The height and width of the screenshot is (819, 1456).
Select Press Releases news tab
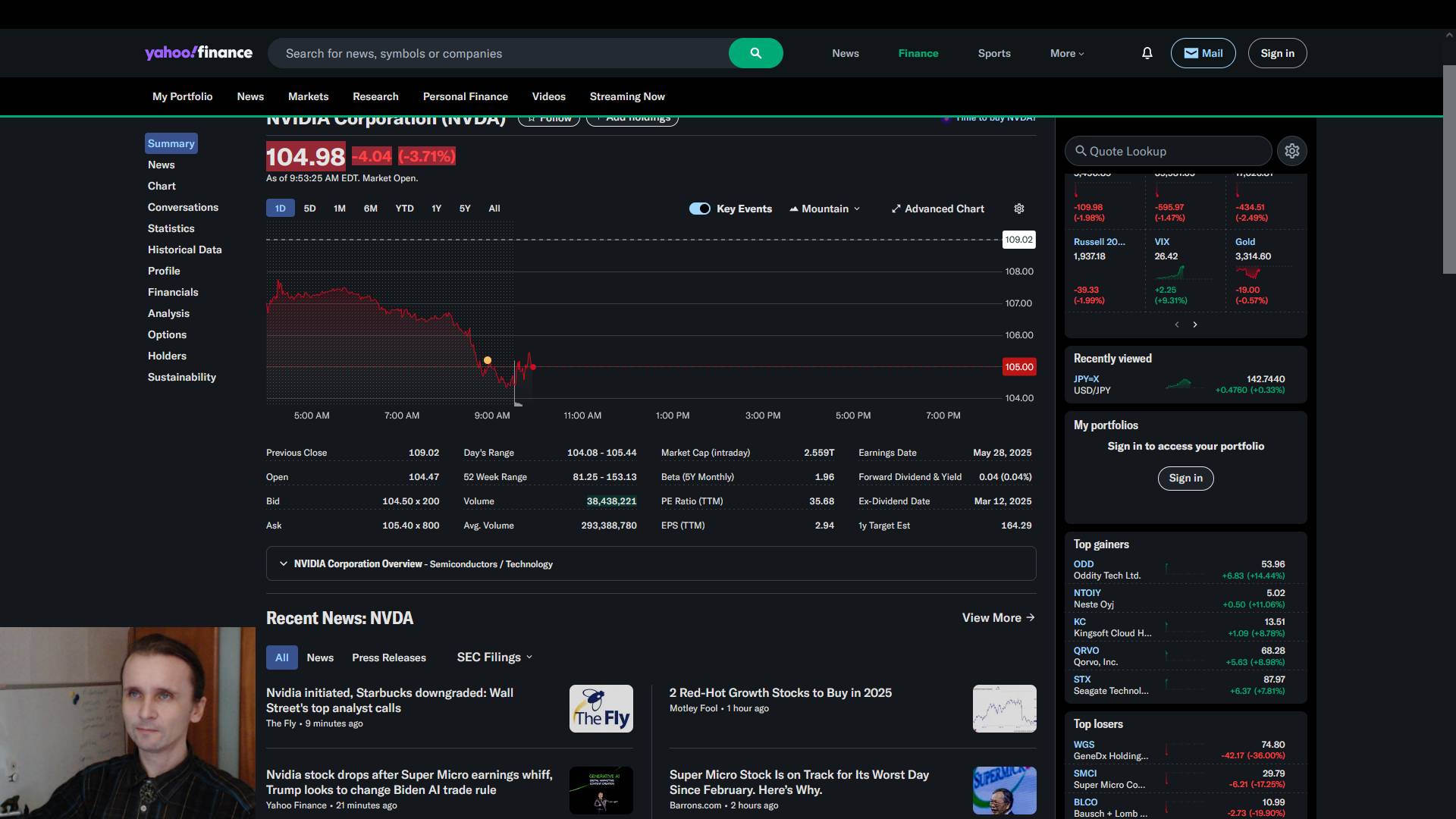pos(388,657)
